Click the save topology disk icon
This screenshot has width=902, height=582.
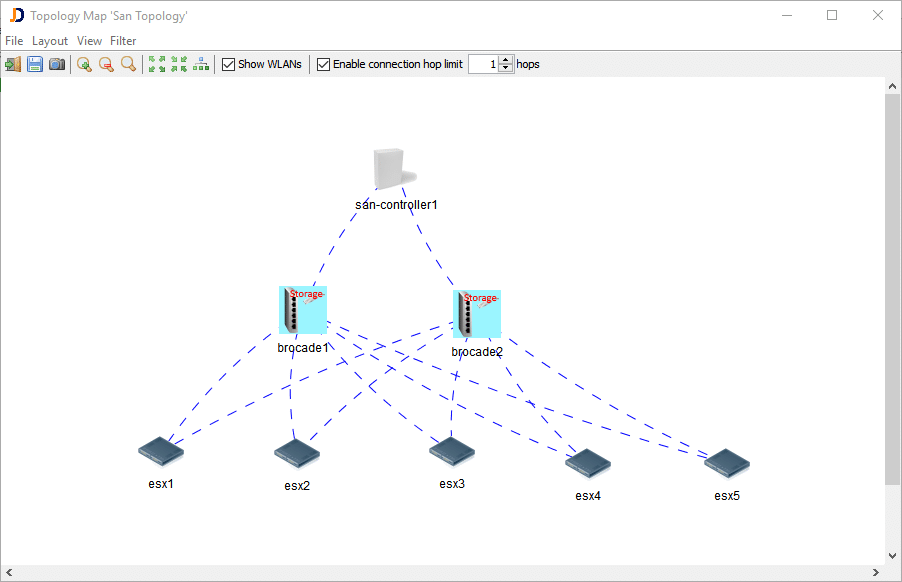(35, 64)
